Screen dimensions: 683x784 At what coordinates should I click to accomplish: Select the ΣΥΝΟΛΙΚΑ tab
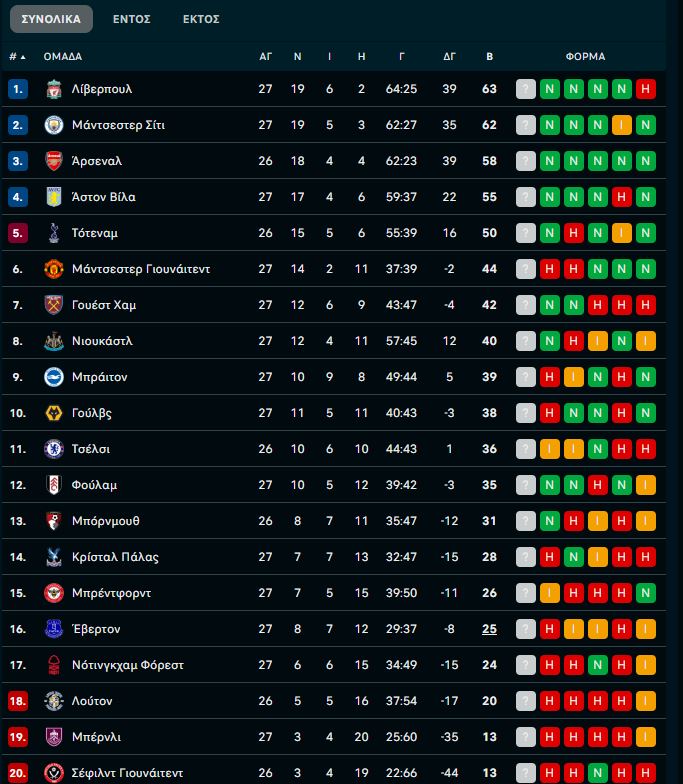point(51,19)
